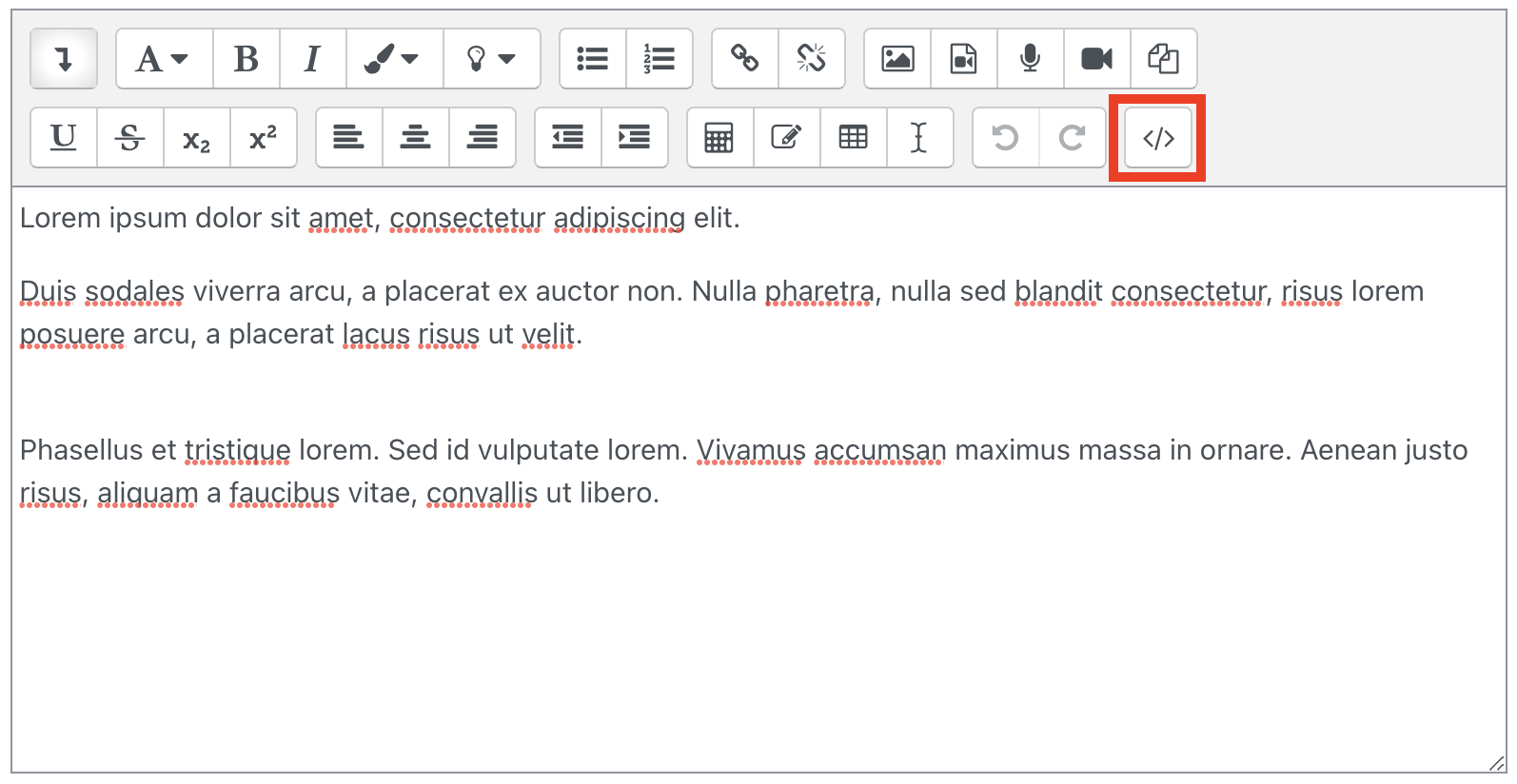Open the equation editor calculator icon
The height and width of the screenshot is (784, 1517).
(x=719, y=138)
